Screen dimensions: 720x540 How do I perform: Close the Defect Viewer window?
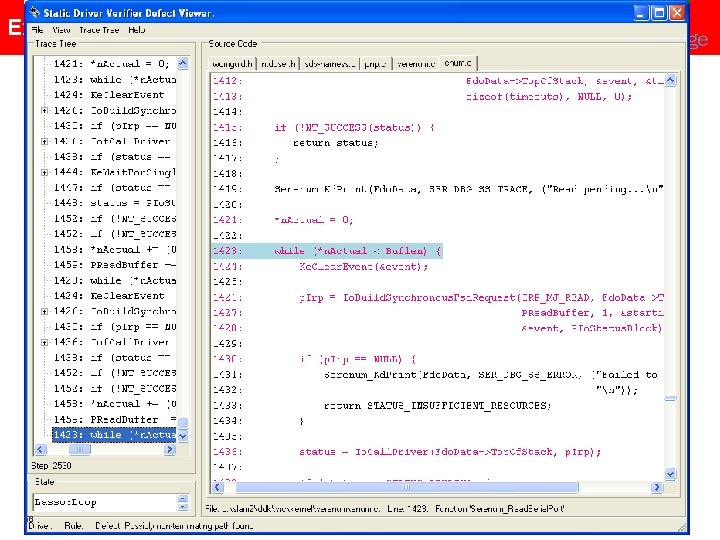click(x=676, y=13)
